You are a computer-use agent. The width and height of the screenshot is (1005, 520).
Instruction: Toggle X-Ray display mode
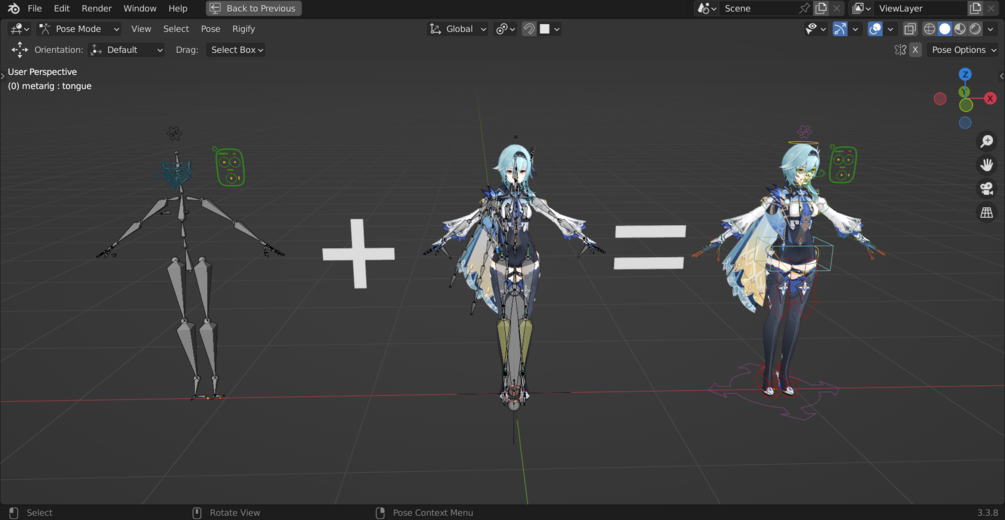[909, 29]
